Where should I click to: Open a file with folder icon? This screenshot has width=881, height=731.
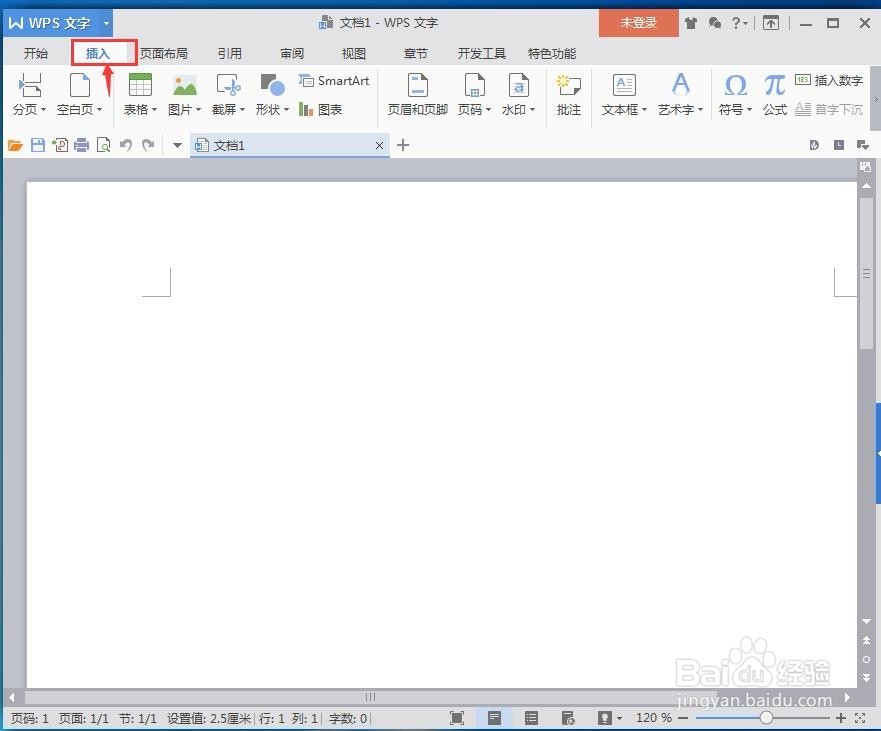[15, 146]
